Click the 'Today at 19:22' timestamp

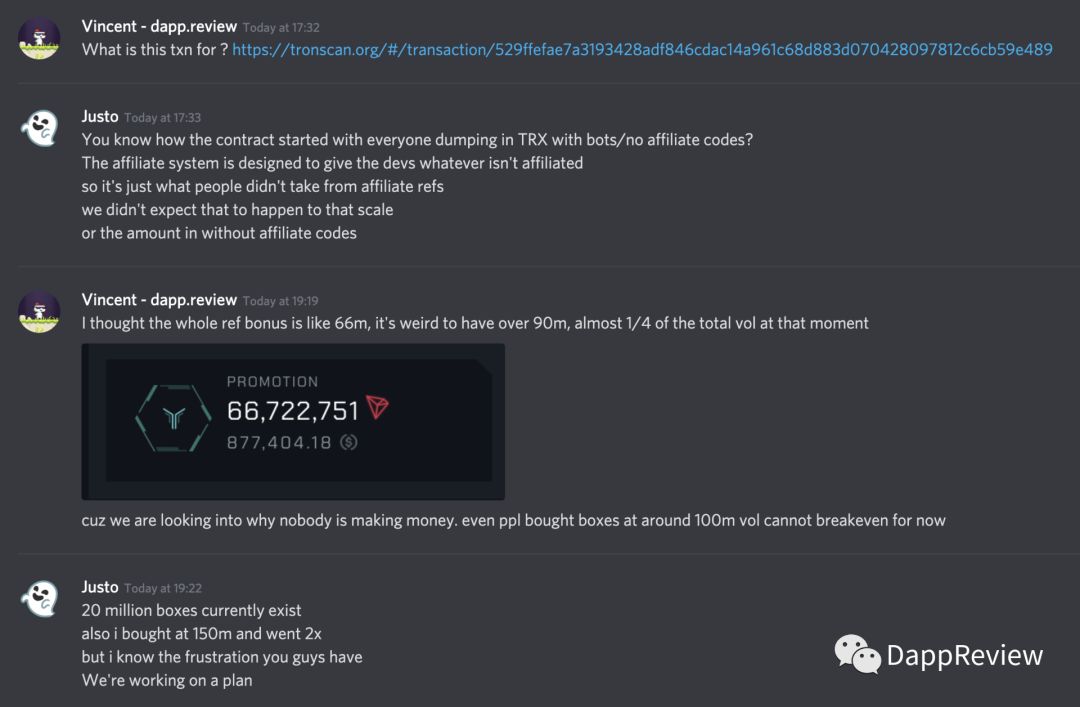click(163, 588)
